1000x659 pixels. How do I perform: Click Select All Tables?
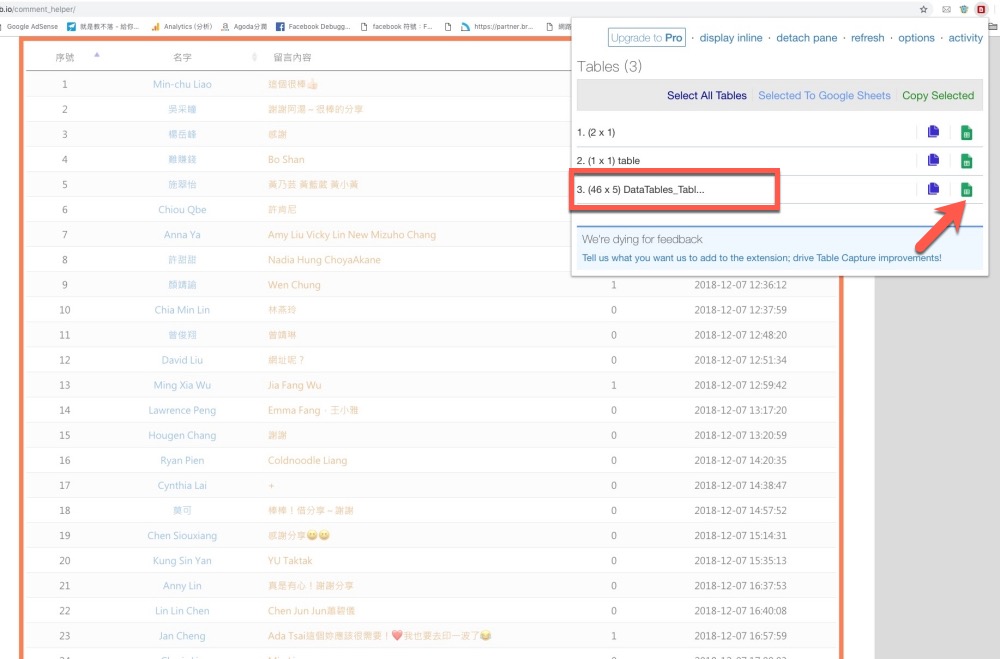707,96
